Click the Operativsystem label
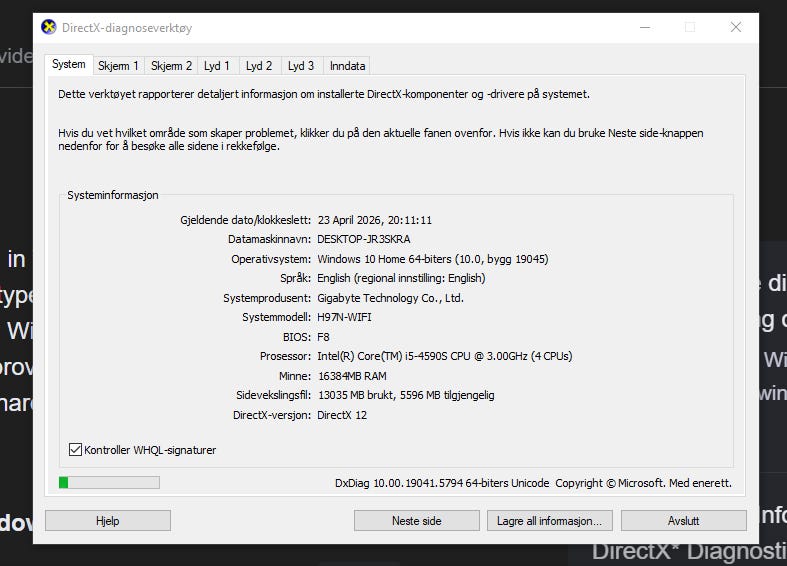 (x=271, y=259)
